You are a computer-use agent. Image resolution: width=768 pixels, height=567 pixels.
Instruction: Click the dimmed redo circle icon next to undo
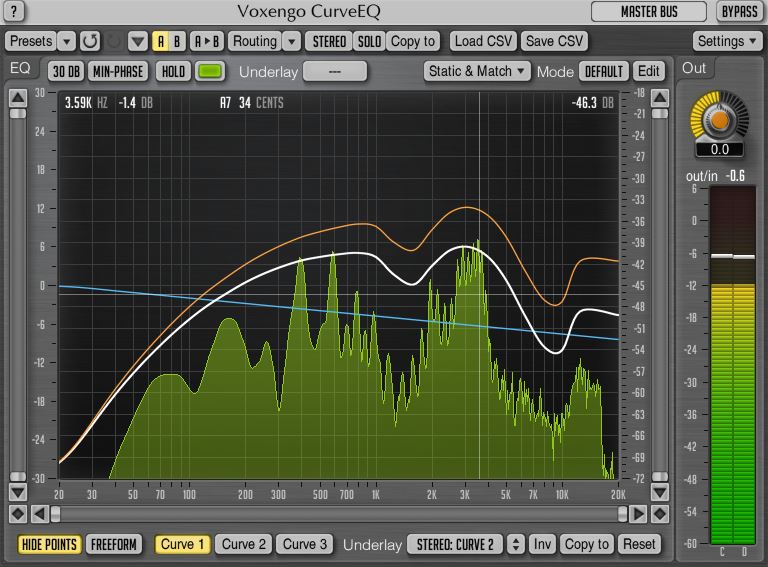click(114, 42)
